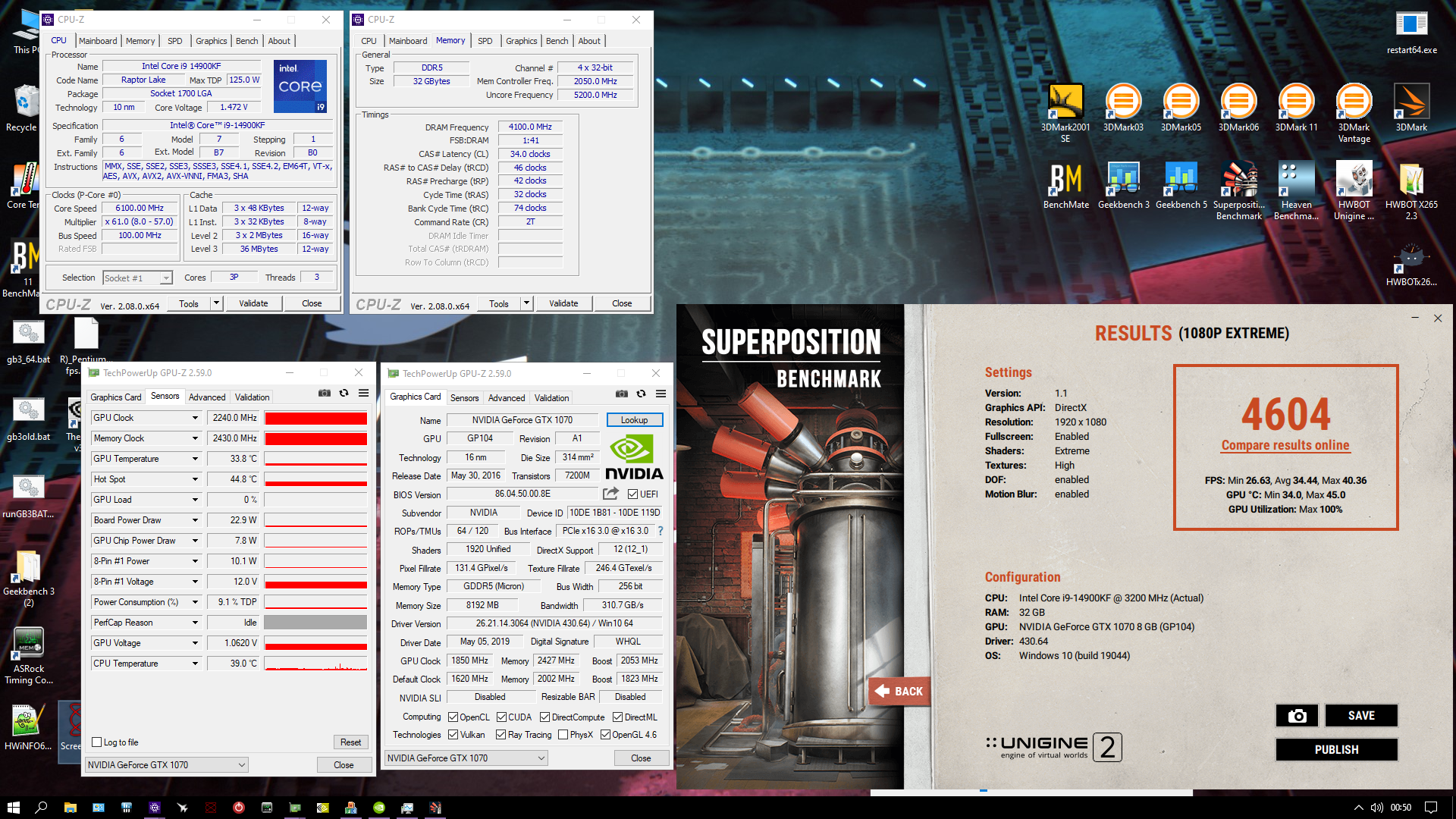Toggle Vulkan checkbox in GPU-Z
1456x819 pixels.
(453, 735)
